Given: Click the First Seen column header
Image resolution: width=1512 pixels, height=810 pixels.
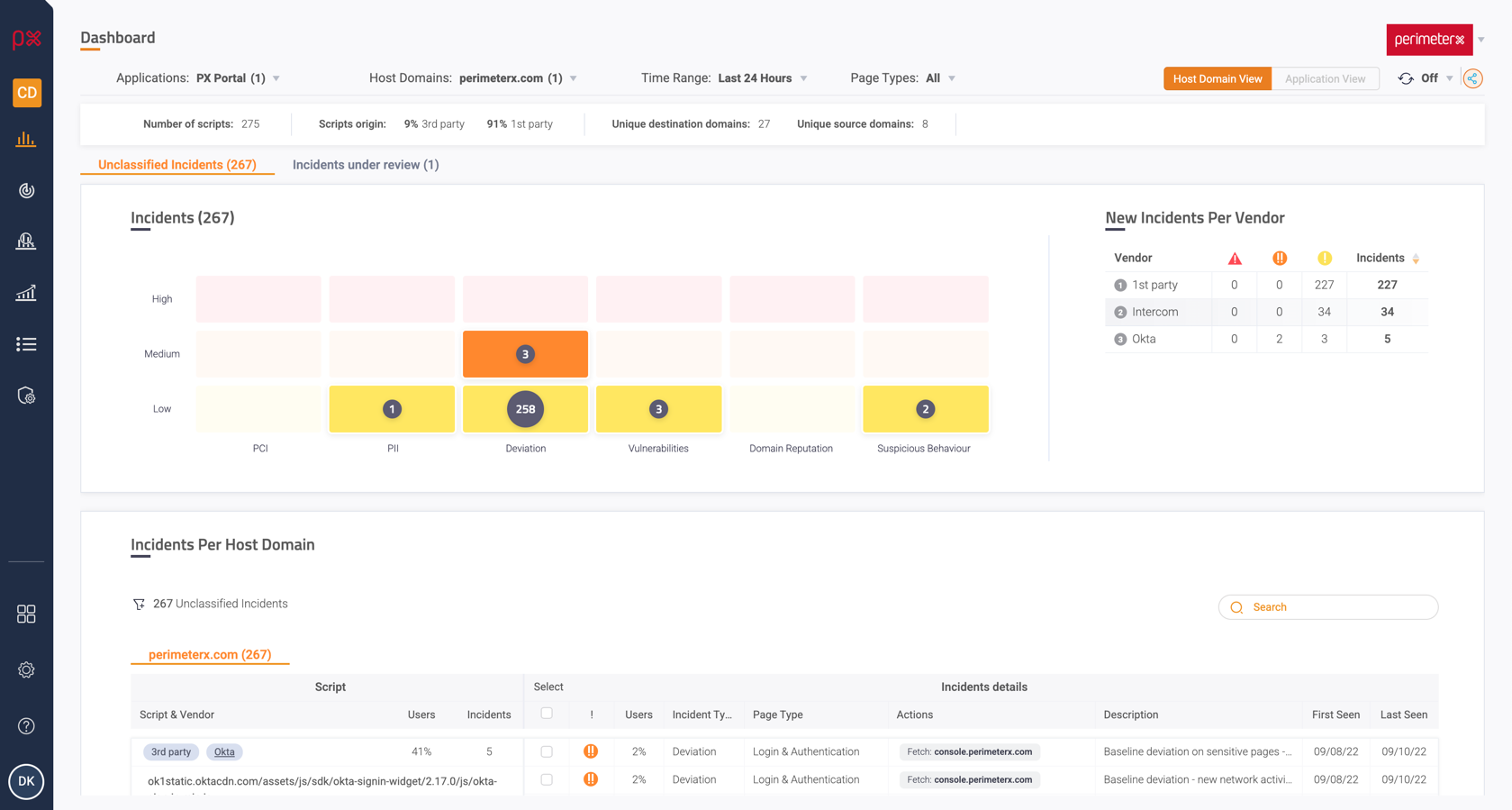Looking at the screenshot, I should [1335, 714].
